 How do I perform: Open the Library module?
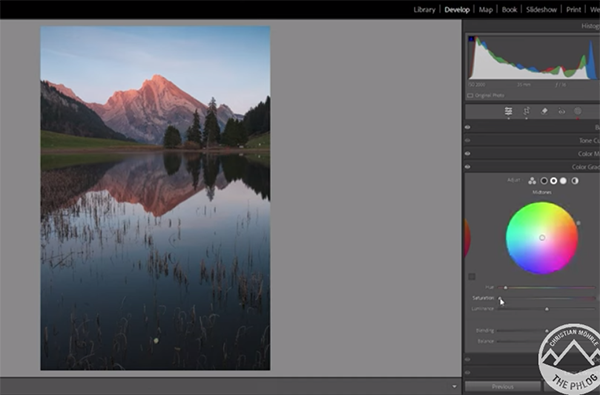click(x=424, y=10)
